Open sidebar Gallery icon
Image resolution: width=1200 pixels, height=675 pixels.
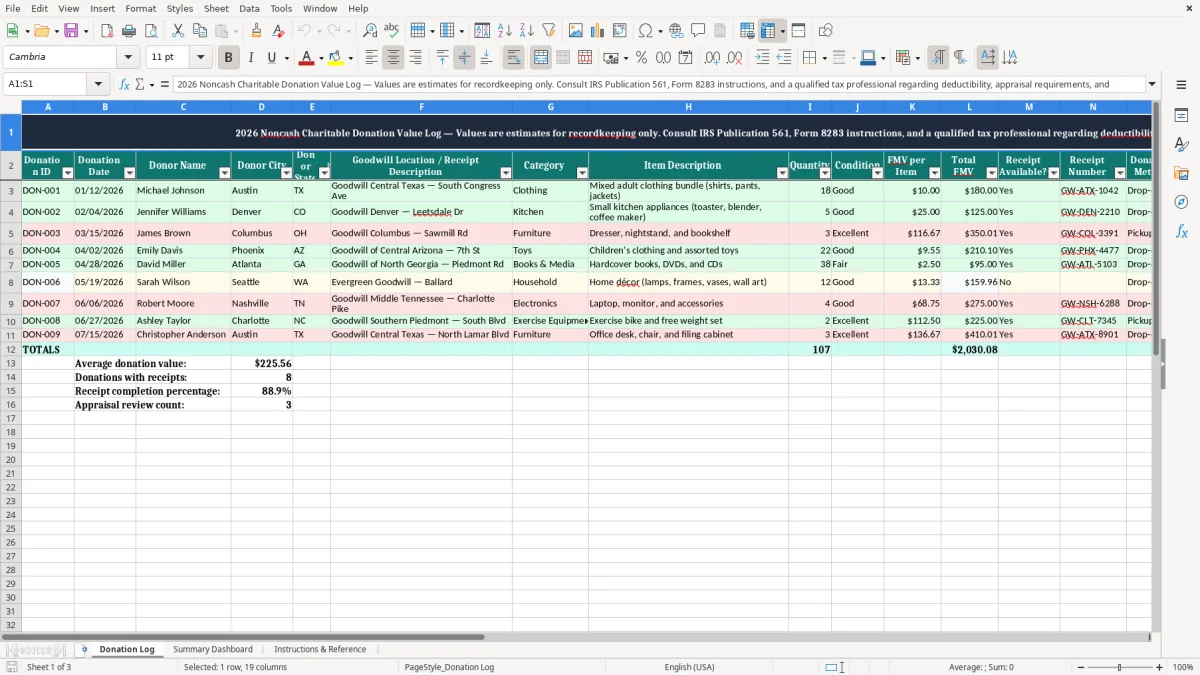(x=1181, y=173)
